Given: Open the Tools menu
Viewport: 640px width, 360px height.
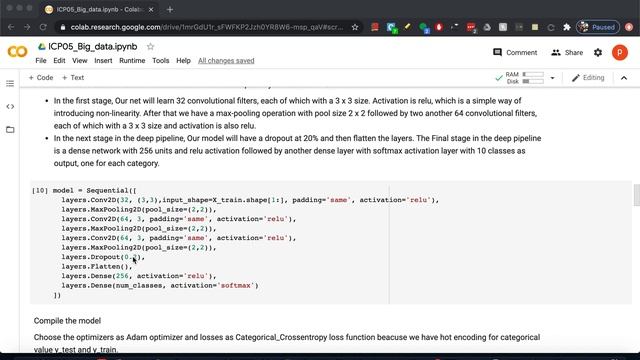Looking at the screenshot, I should click(161, 60).
